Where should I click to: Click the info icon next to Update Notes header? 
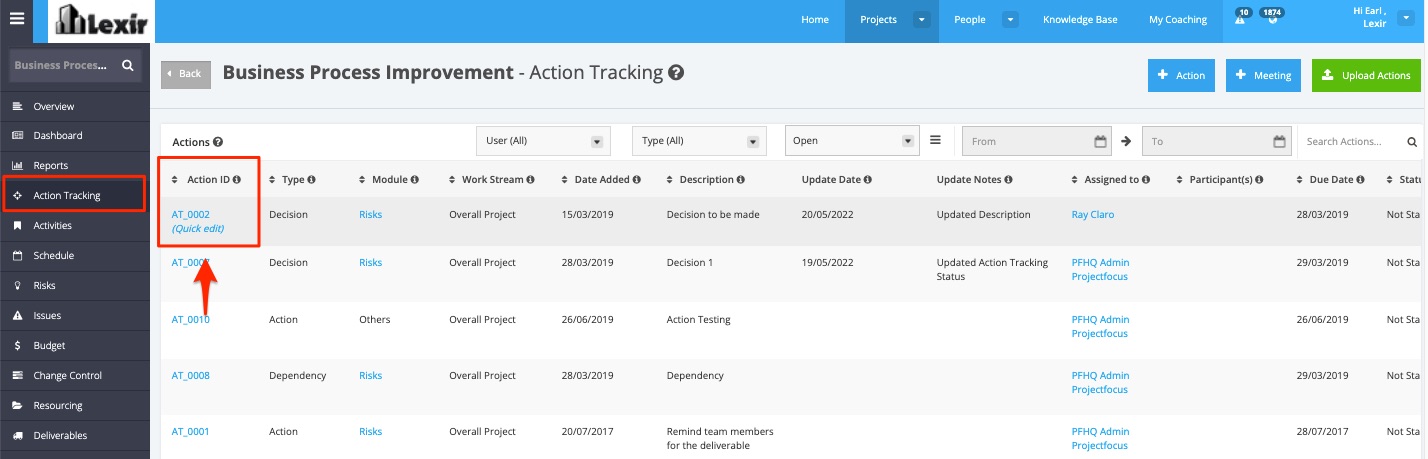1009,180
